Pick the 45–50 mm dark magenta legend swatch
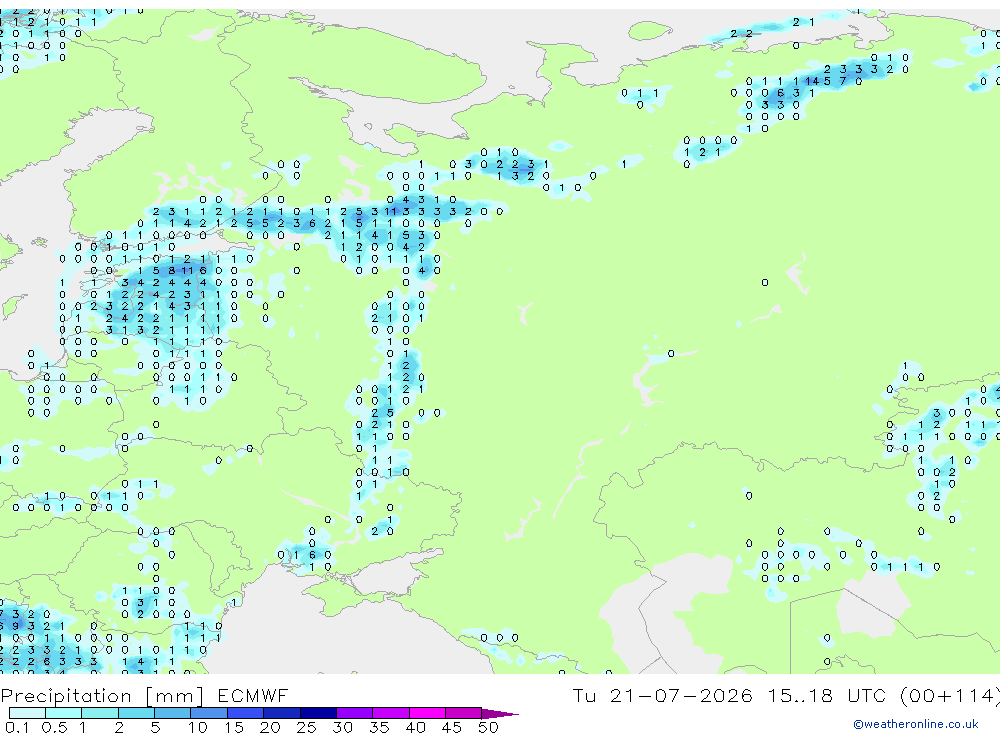Image resolution: width=1000 pixels, height=733 pixels. click(463, 713)
